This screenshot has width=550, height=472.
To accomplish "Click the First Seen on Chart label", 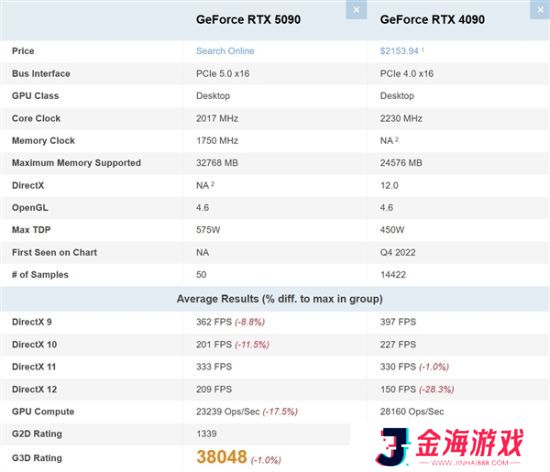I will click(54, 252).
